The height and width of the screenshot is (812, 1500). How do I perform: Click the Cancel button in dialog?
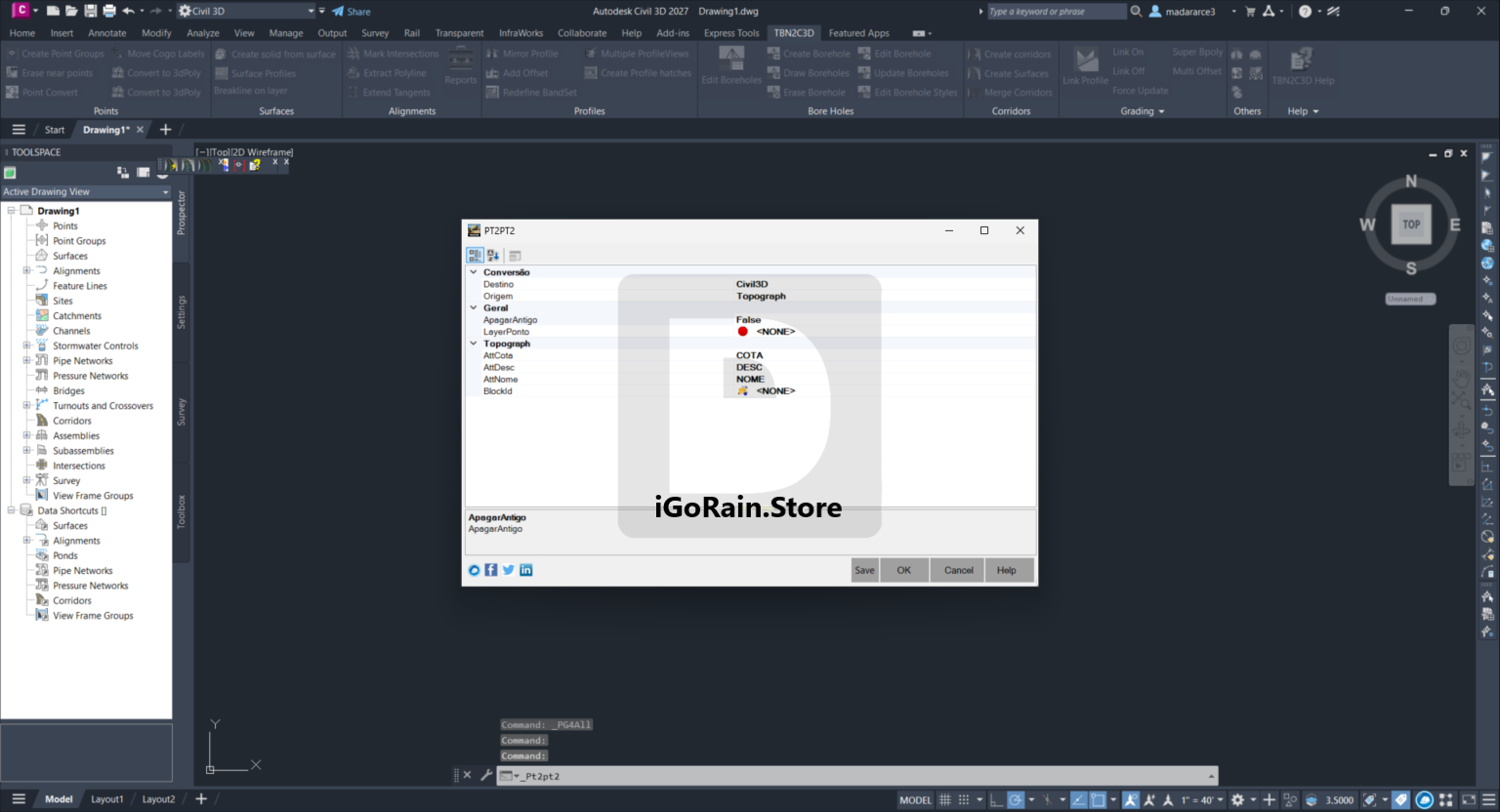958,571
